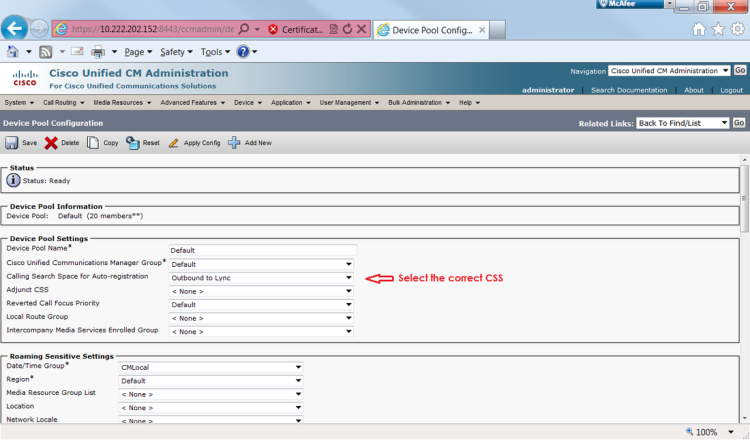The width and height of the screenshot is (750, 440).
Task: Click the Copy document icon
Action: [x=93, y=143]
